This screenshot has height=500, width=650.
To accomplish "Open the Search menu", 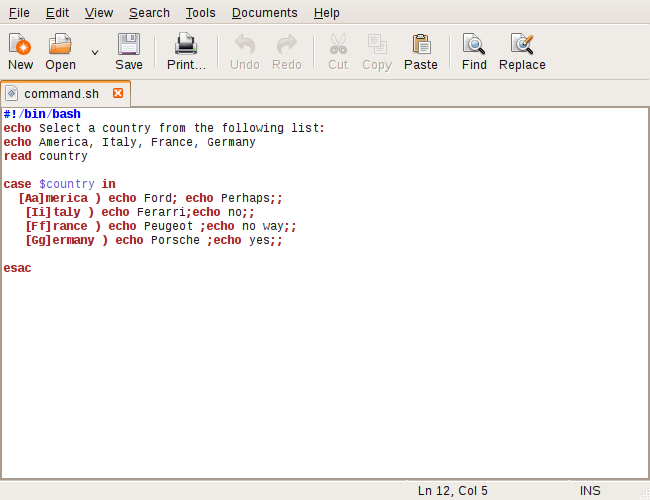I will 149,13.
